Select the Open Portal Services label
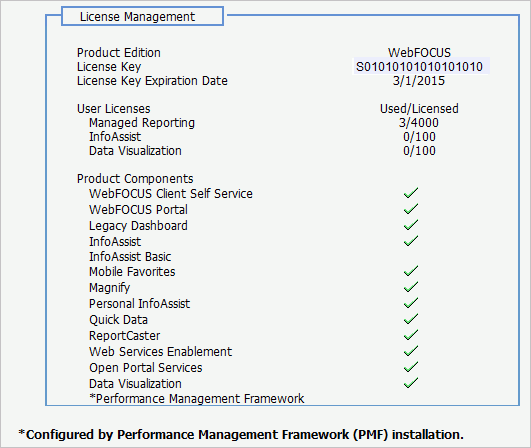The image size is (531, 448). [x=146, y=368]
